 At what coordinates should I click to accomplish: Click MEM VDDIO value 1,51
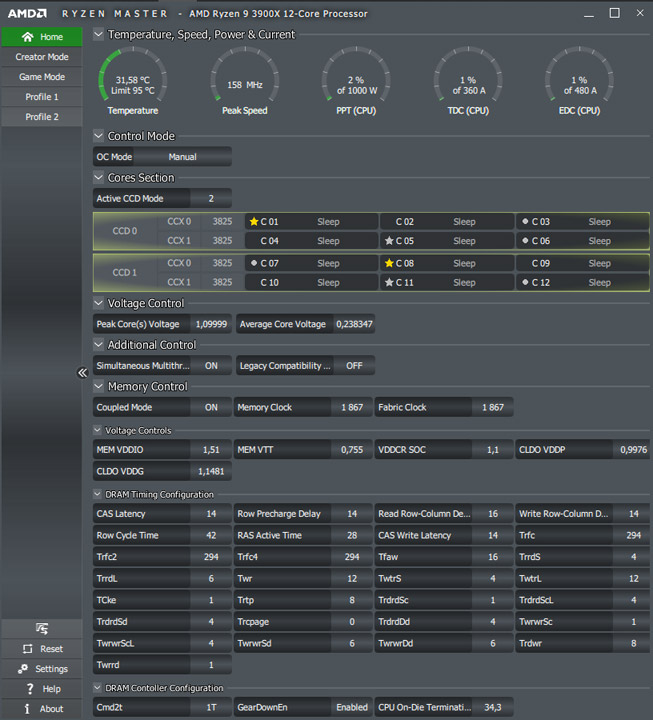(211, 450)
